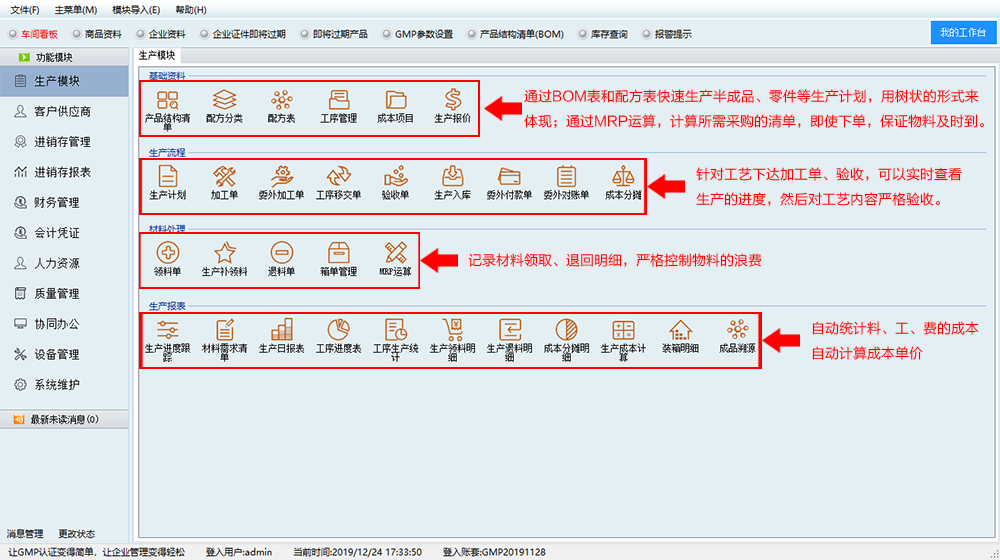Open the 验收单 icon

click(395, 176)
